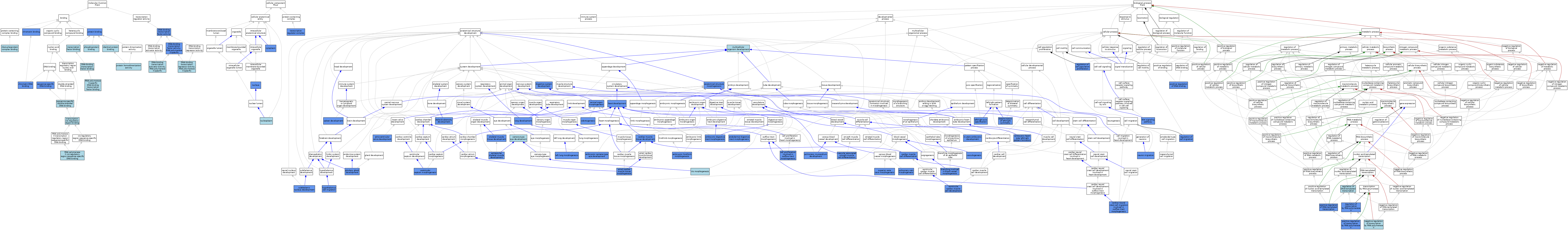The image size is (1568, 230).
Task: Select the 'cellular process' node
Action: [1110, 32]
